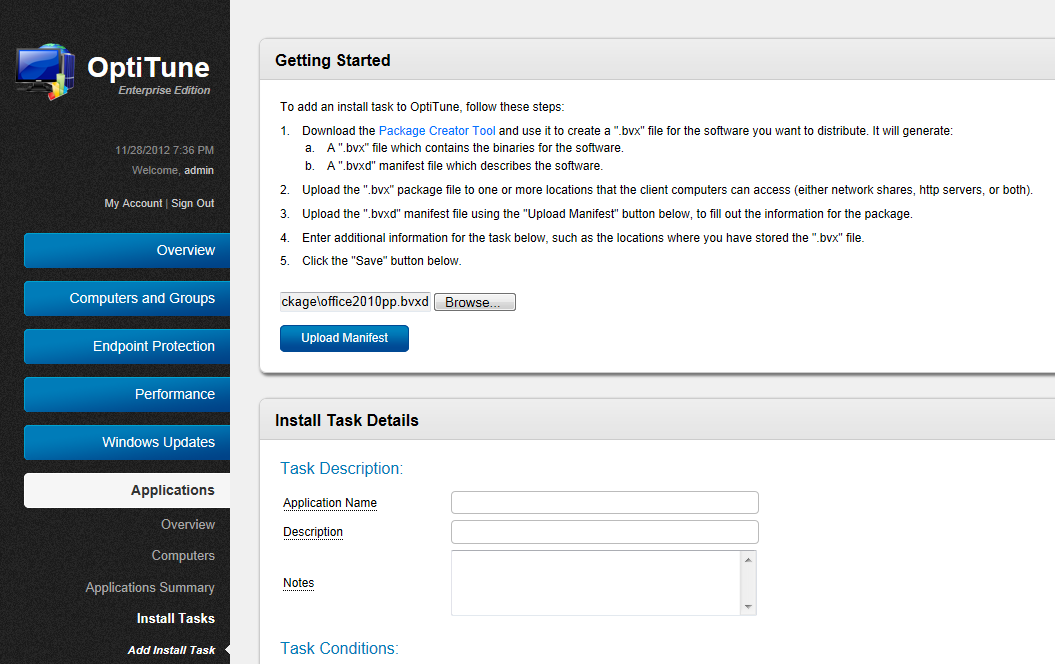Click the Description input field
This screenshot has height=664, width=1055.
tap(604, 532)
